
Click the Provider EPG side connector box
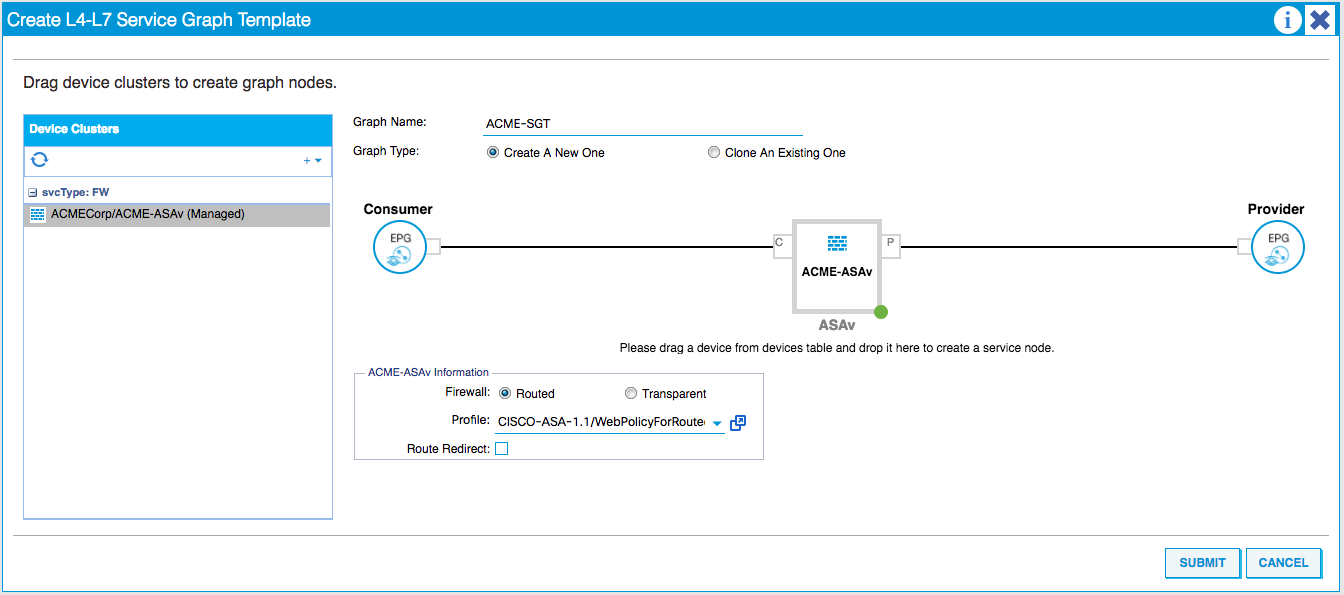click(1245, 246)
